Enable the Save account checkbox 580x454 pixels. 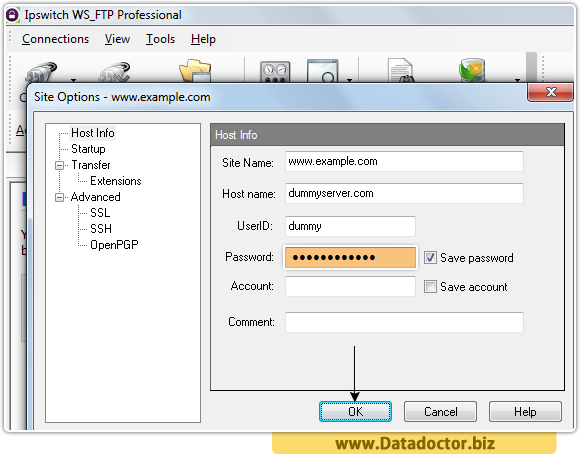coord(430,286)
